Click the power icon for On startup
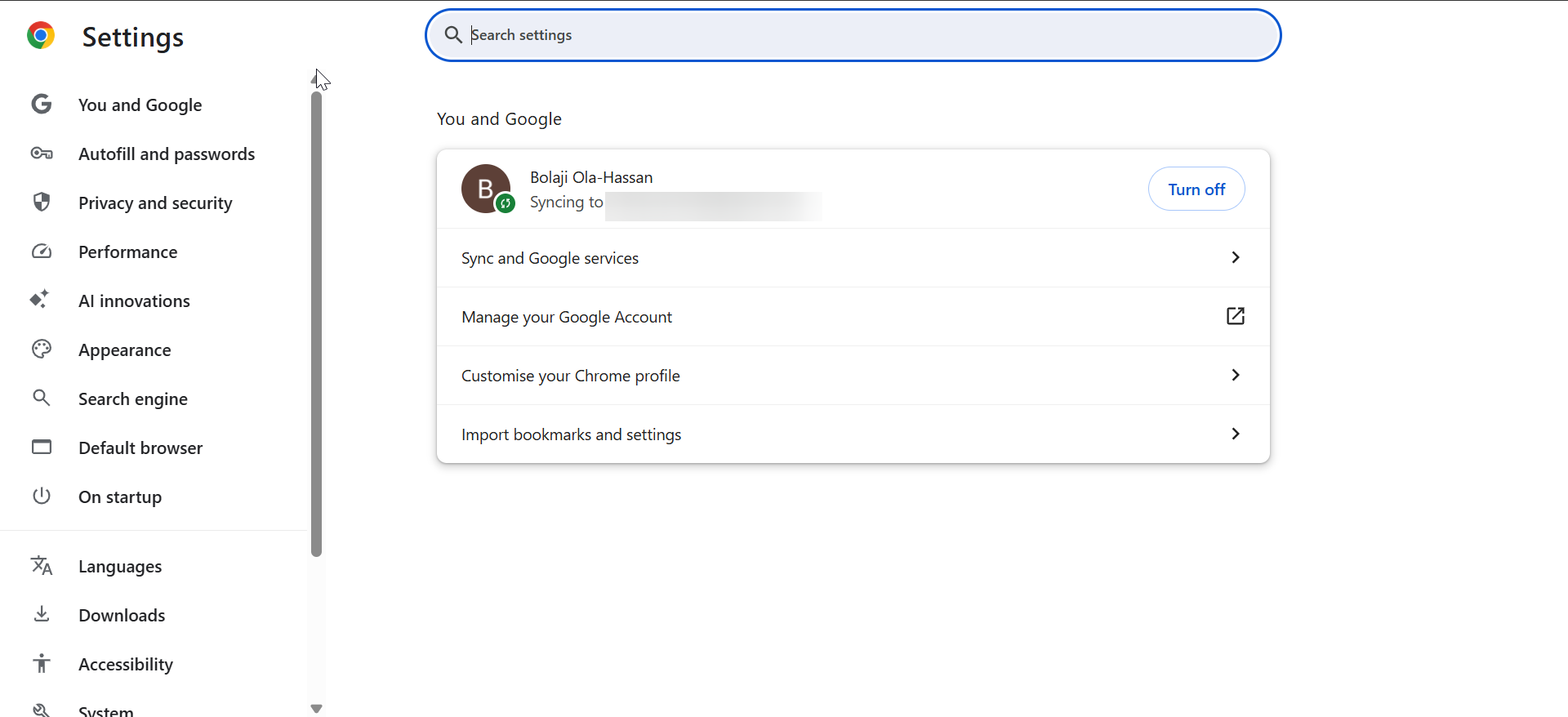 click(42, 496)
